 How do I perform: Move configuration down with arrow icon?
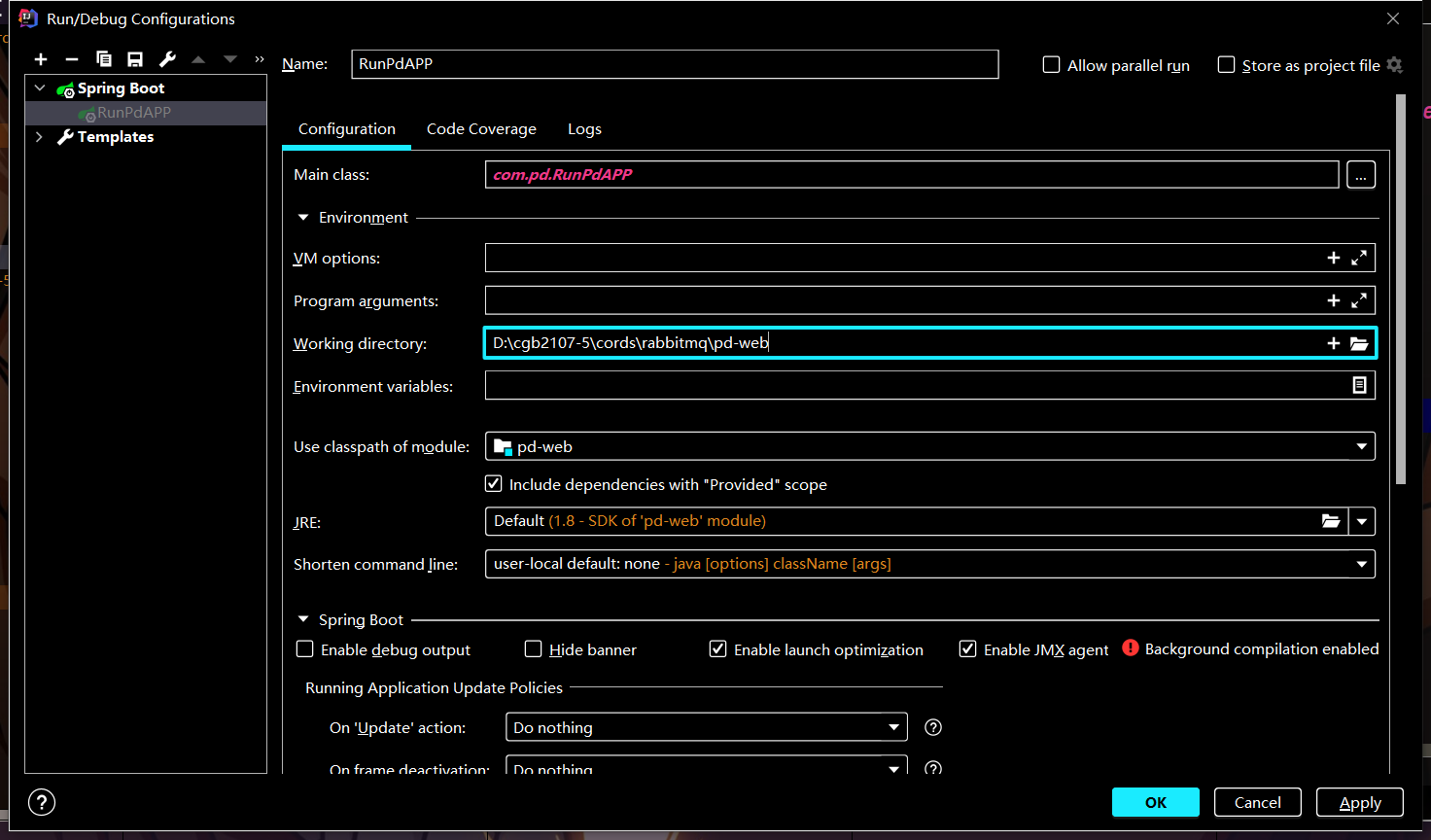pyautogui.click(x=230, y=59)
